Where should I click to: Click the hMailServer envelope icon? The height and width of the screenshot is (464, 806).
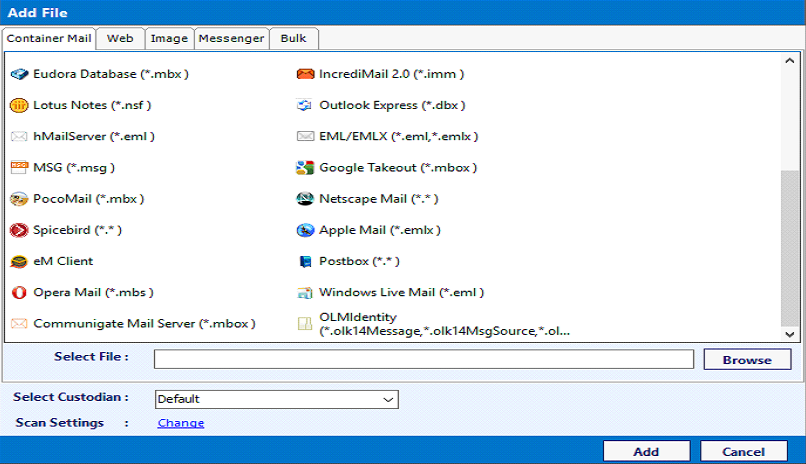[x=19, y=137]
